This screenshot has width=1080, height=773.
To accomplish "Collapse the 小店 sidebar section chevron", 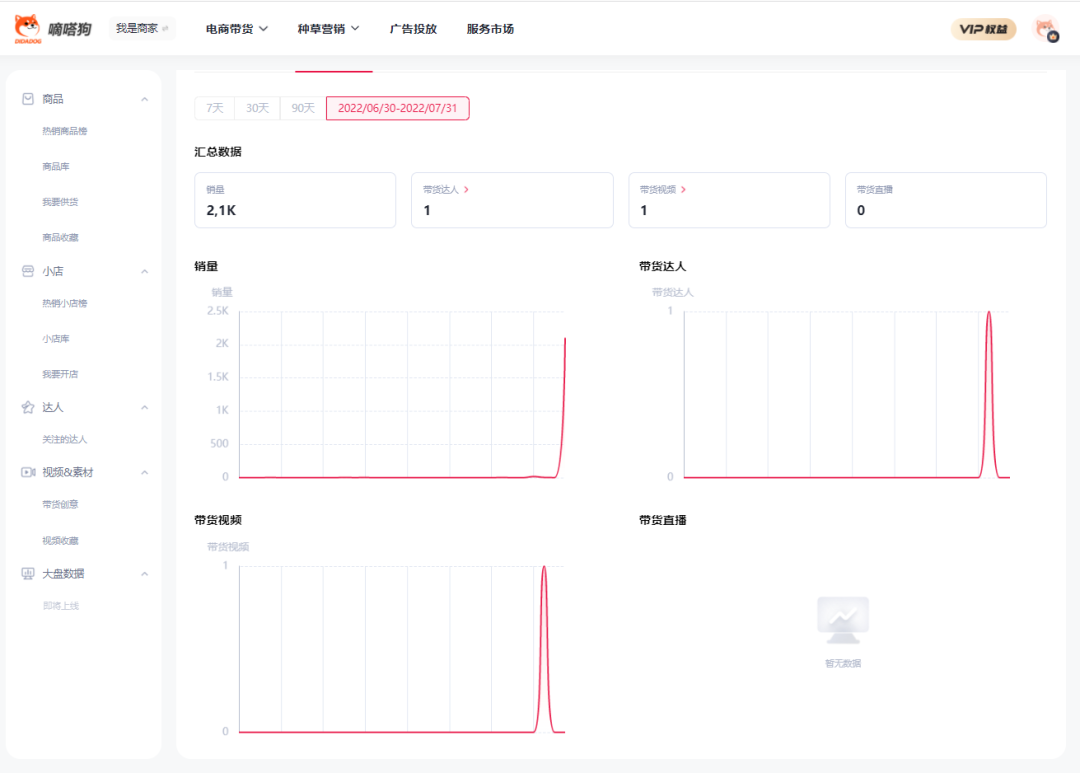I will pos(145,271).
